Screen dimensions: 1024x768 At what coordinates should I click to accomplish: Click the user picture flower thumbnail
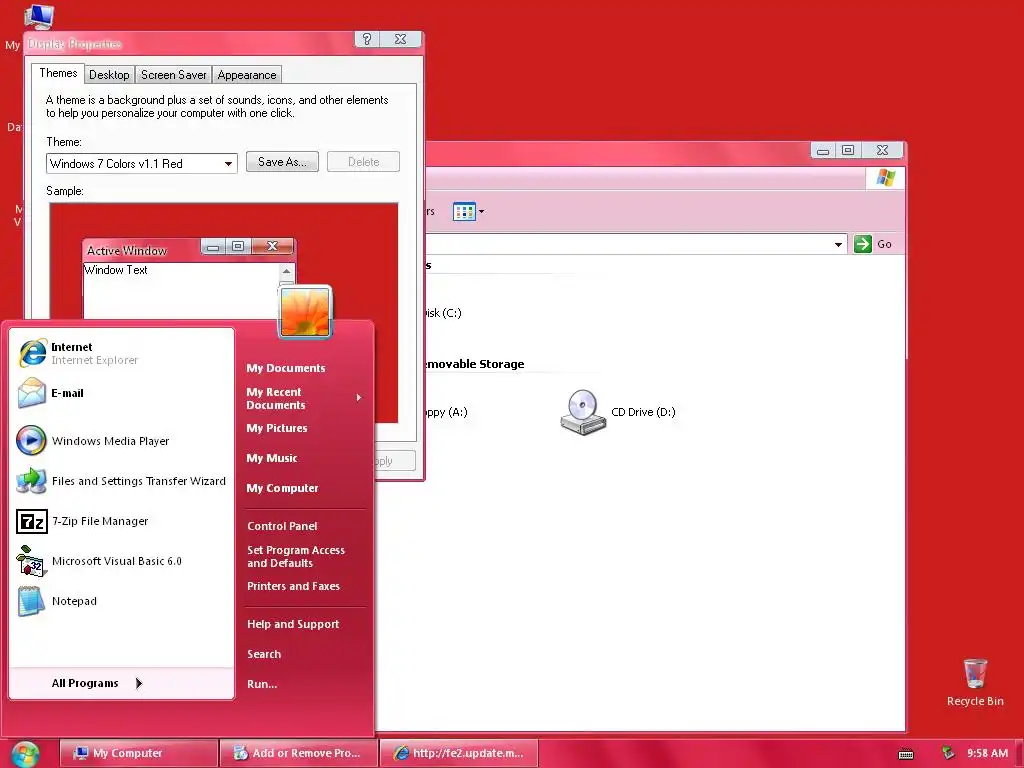[x=305, y=312]
